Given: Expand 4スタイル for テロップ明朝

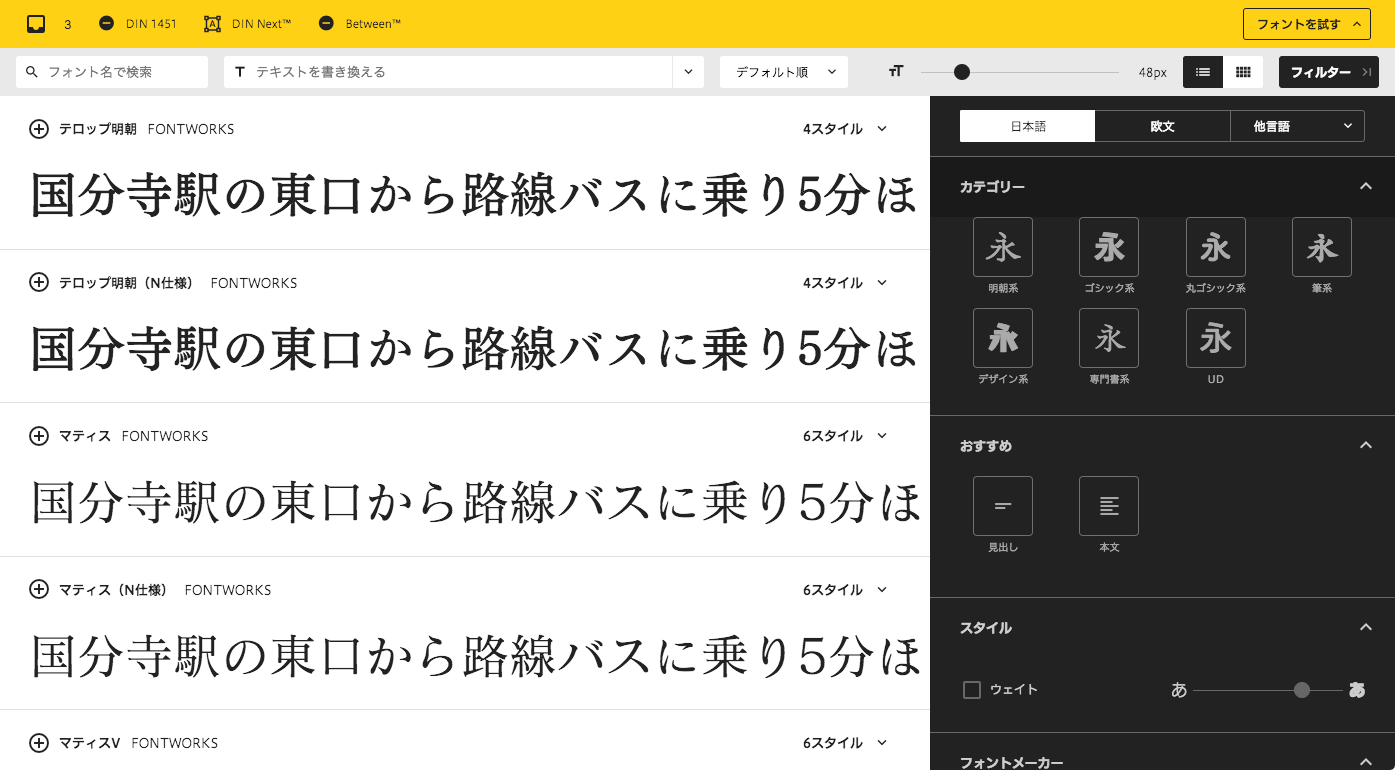Looking at the screenshot, I should click(x=845, y=129).
